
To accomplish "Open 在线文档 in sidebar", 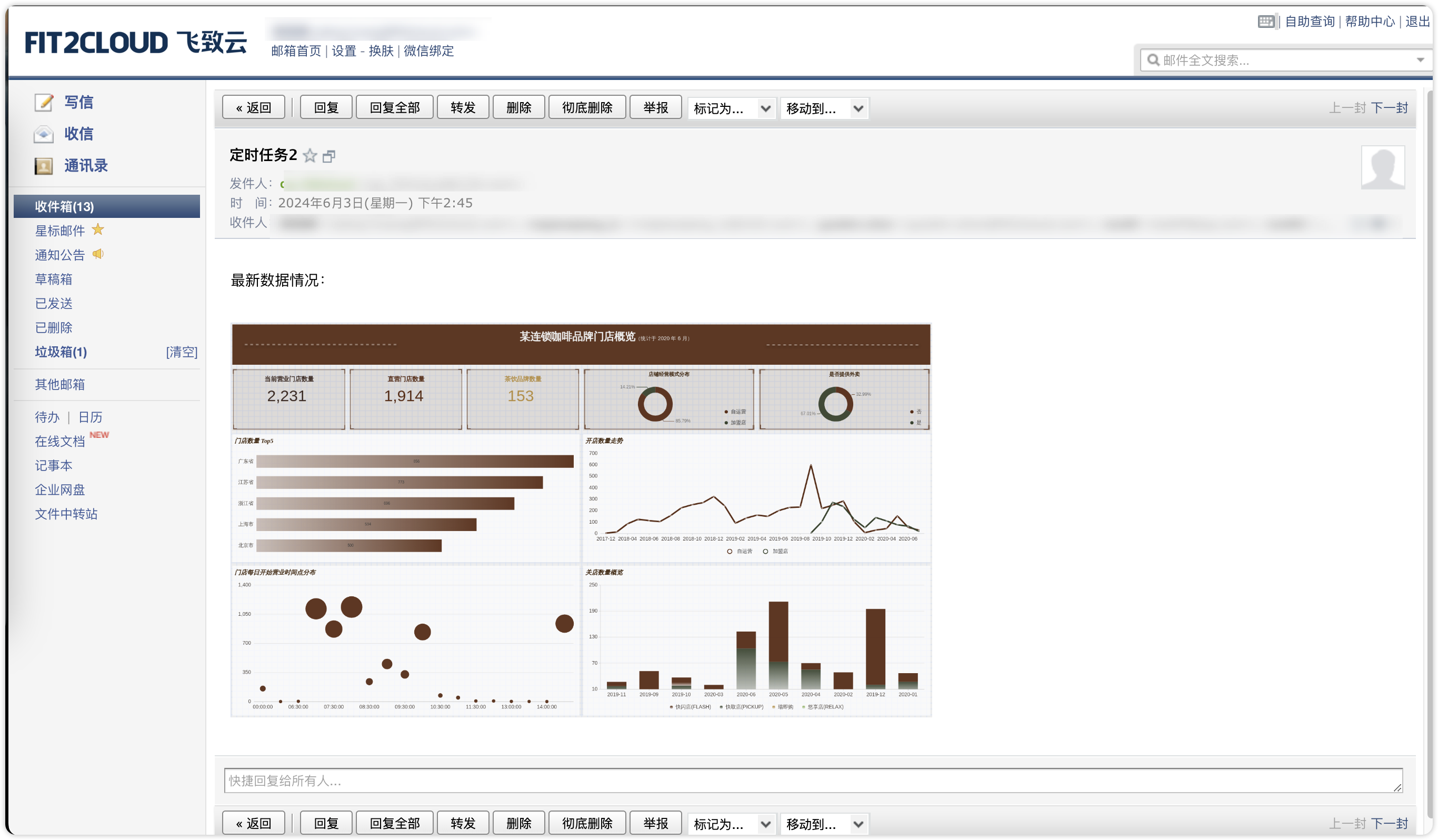I will click(60, 442).
